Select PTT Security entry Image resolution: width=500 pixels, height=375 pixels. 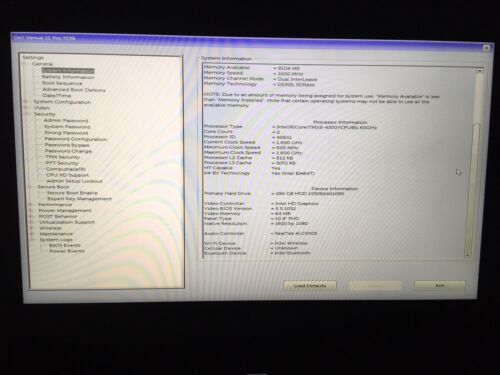point(62,163)
